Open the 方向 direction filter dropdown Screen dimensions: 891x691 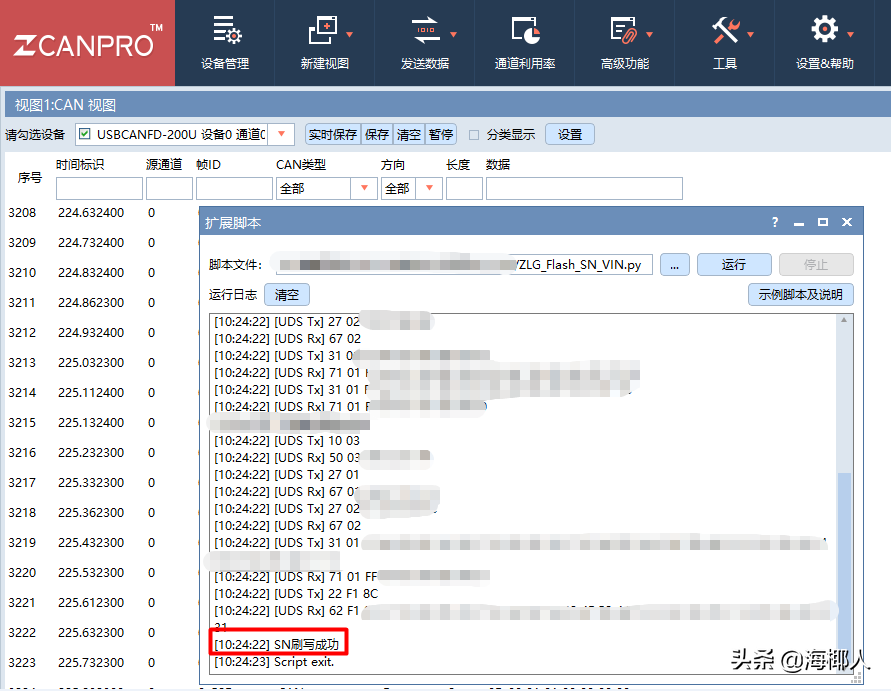430,188
